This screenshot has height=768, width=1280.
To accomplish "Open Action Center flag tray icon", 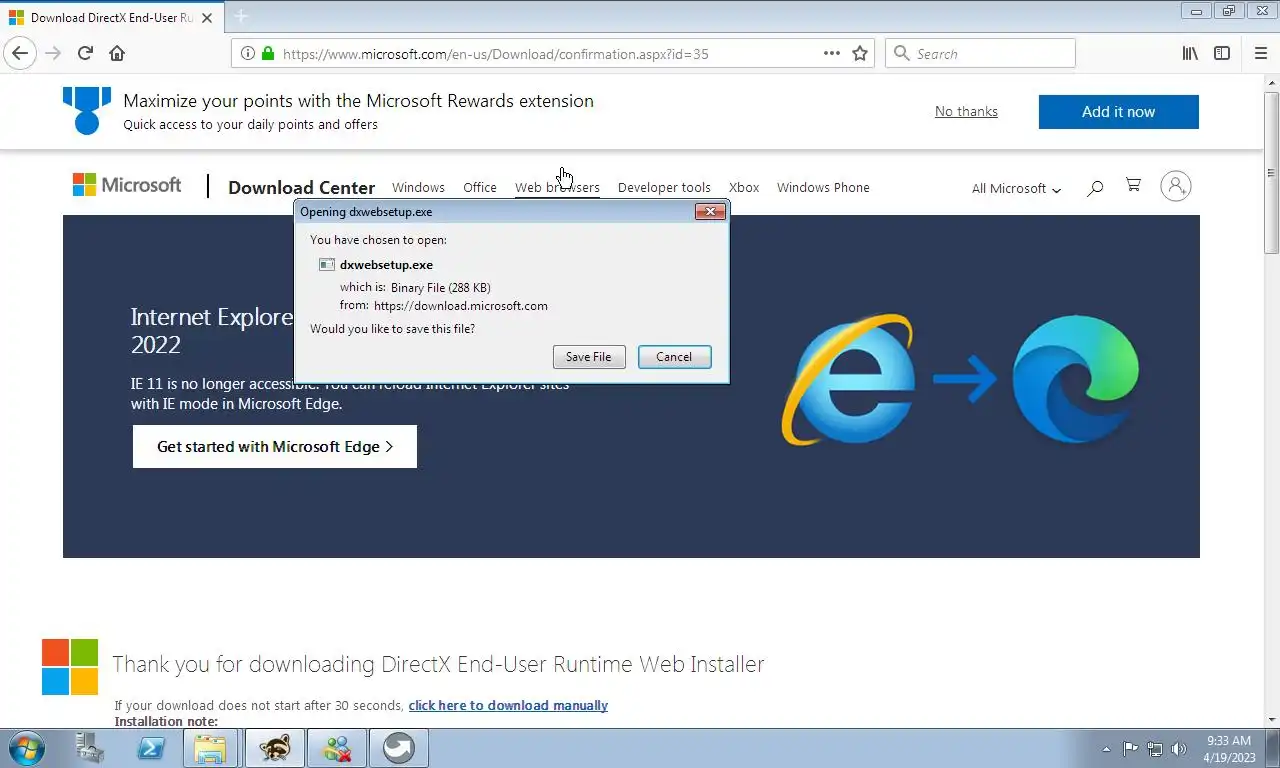I will pyautogui.click(x=1130, y=749).
